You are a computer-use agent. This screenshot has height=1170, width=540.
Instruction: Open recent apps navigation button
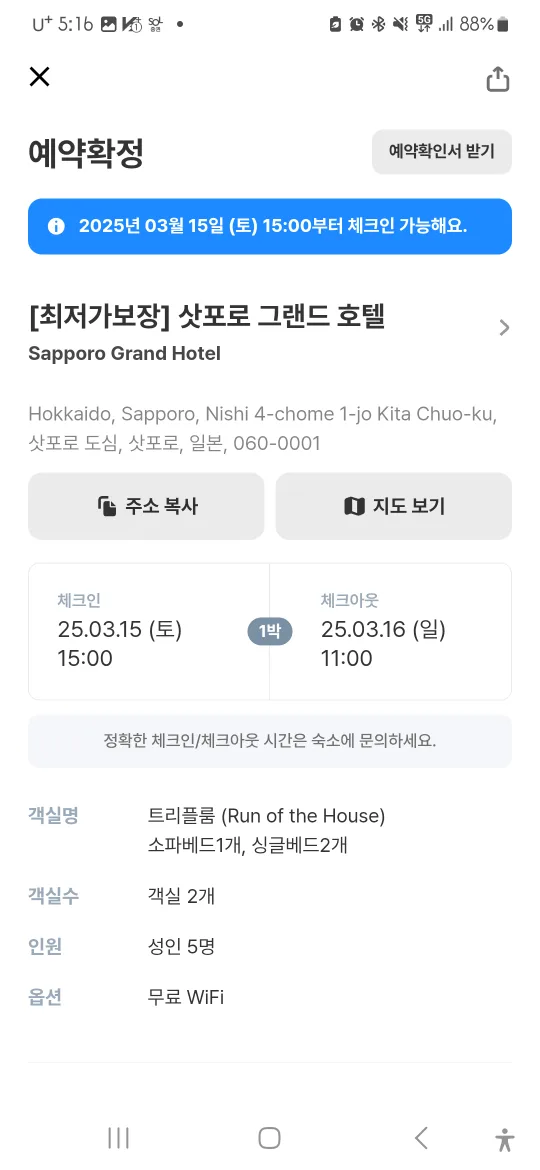[x=119, y=1138]
